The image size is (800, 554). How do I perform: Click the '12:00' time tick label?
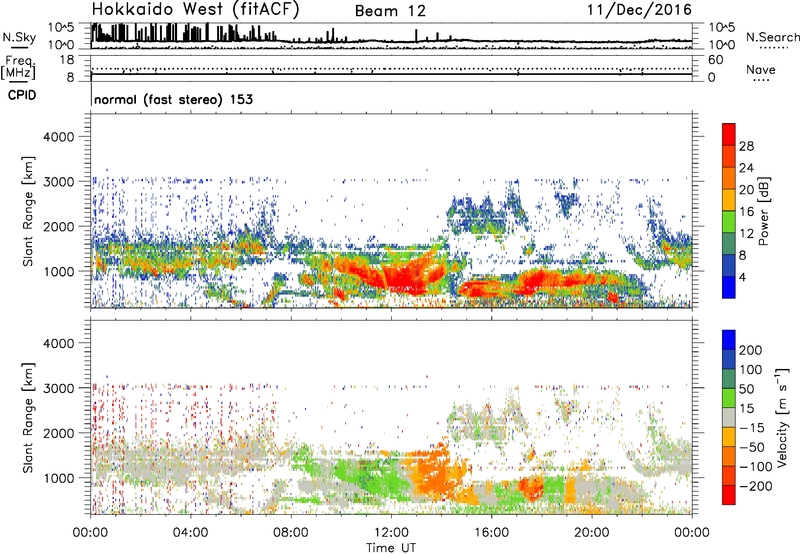(391, 533)
